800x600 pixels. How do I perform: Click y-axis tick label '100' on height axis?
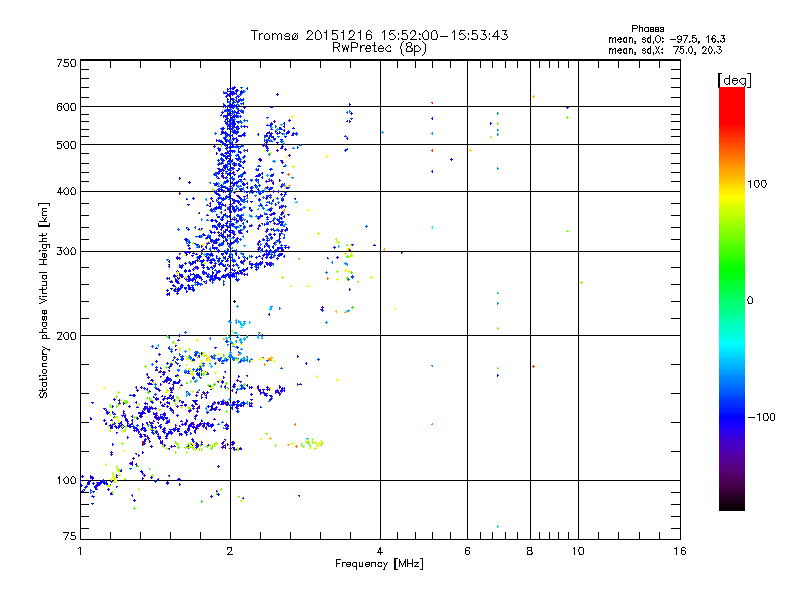point(67,481)
